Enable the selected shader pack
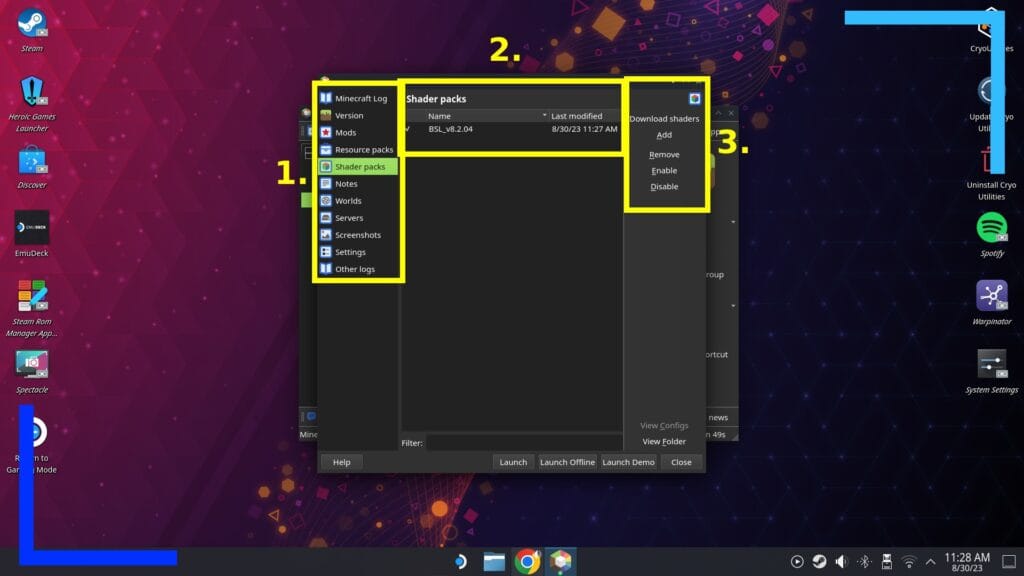Image resolution: width=1024 pixels, height=576 pixels. [x=664, y=171]
